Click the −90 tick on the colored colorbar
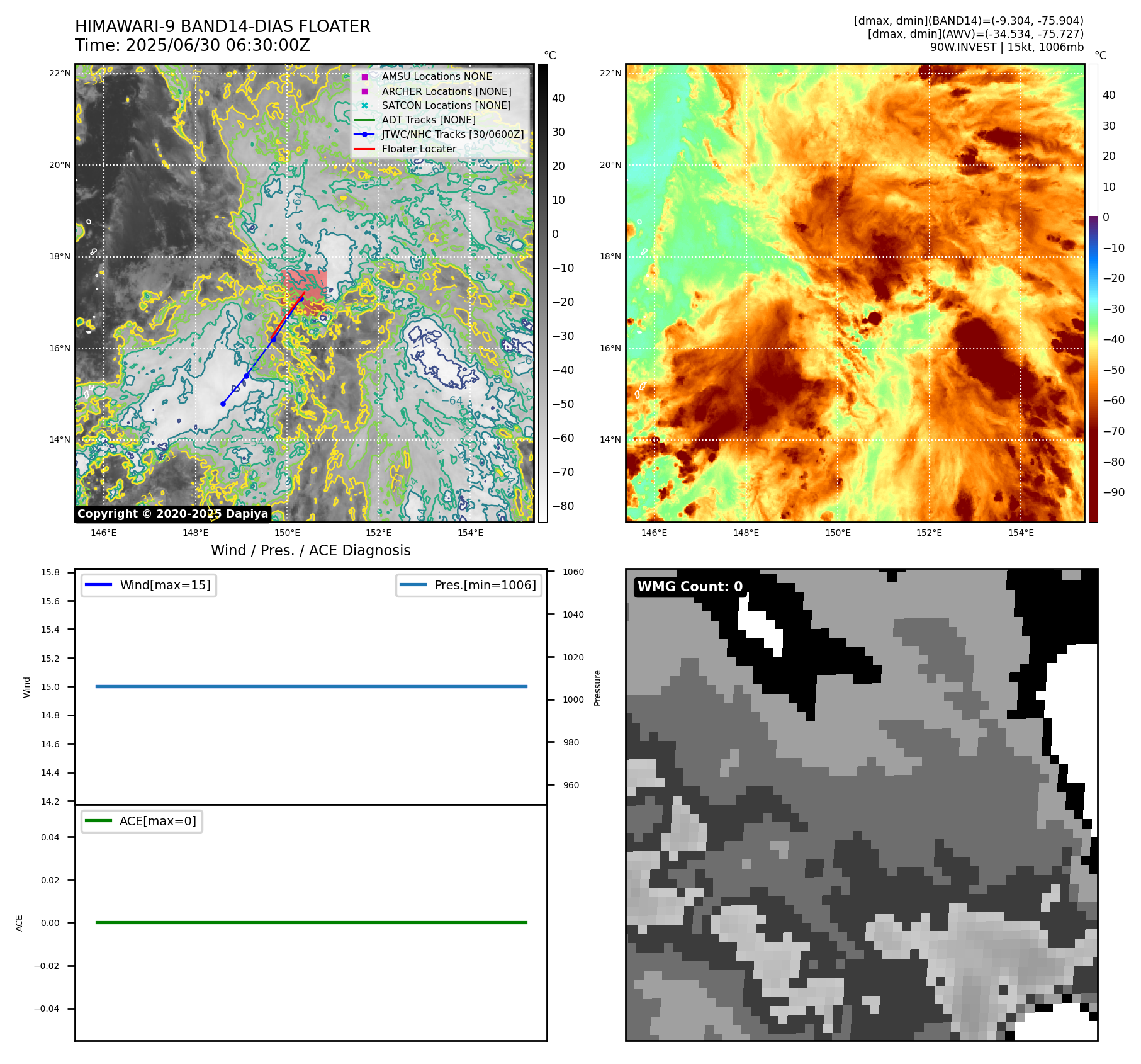This screenshot has height=1064, width=1141. [1114, 492]
